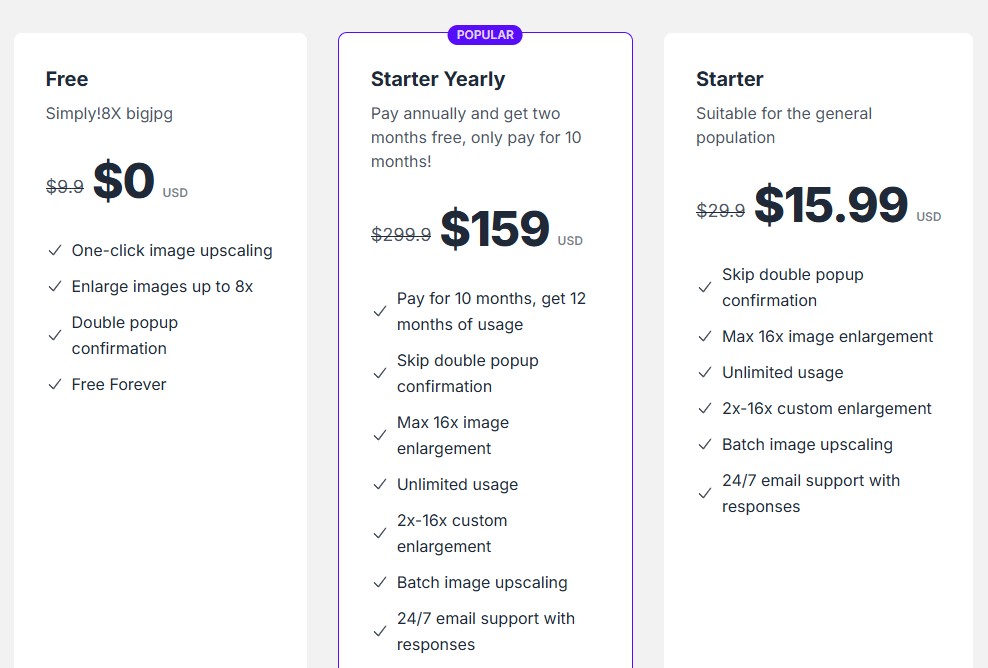The height and width of the screenshot is (668, 988).
Task: Click the Simply!8X bigjpg subtitle text
Action: (x=109, y=114)
